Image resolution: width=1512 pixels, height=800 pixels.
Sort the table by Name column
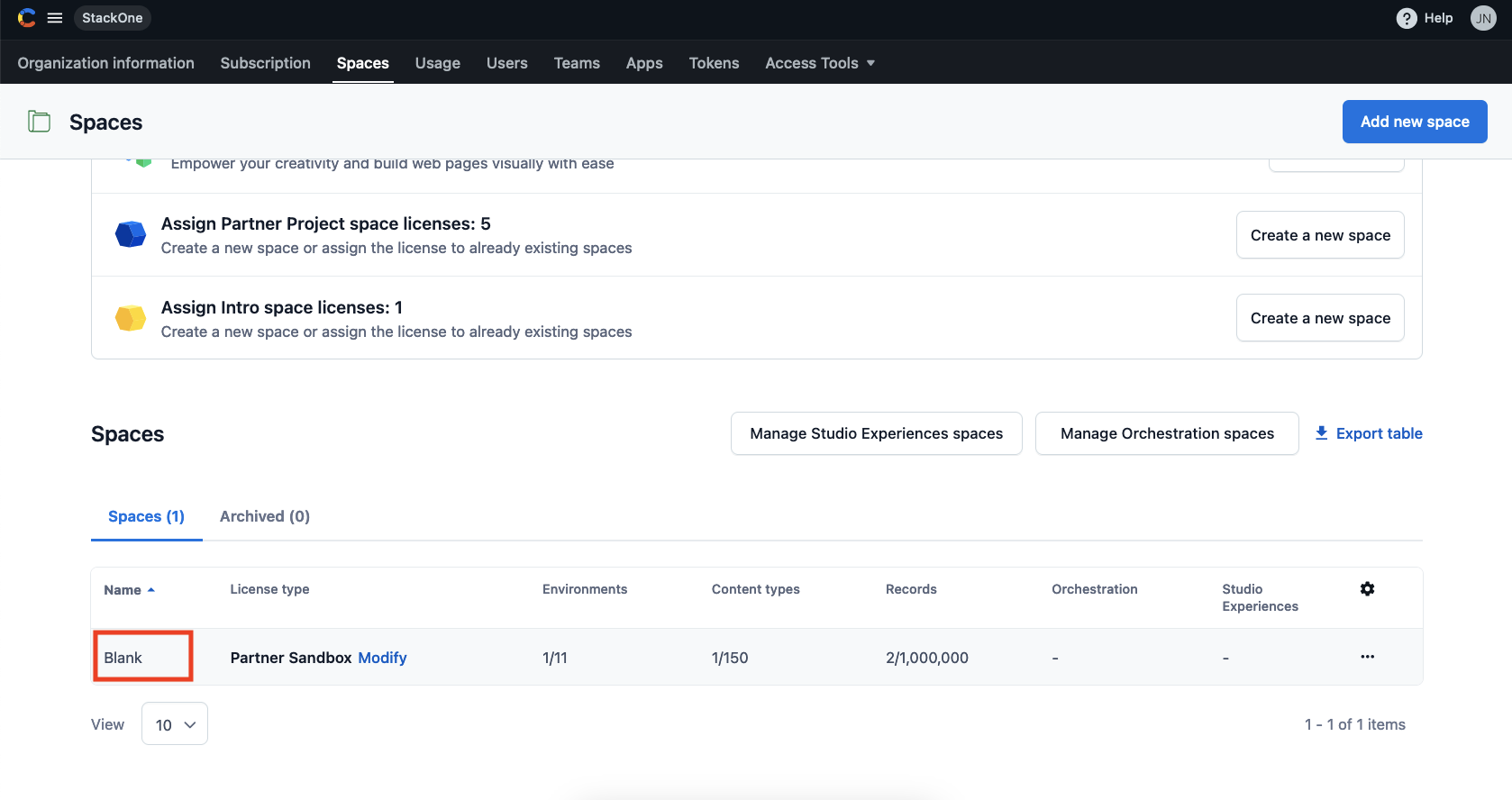point(129,590)
